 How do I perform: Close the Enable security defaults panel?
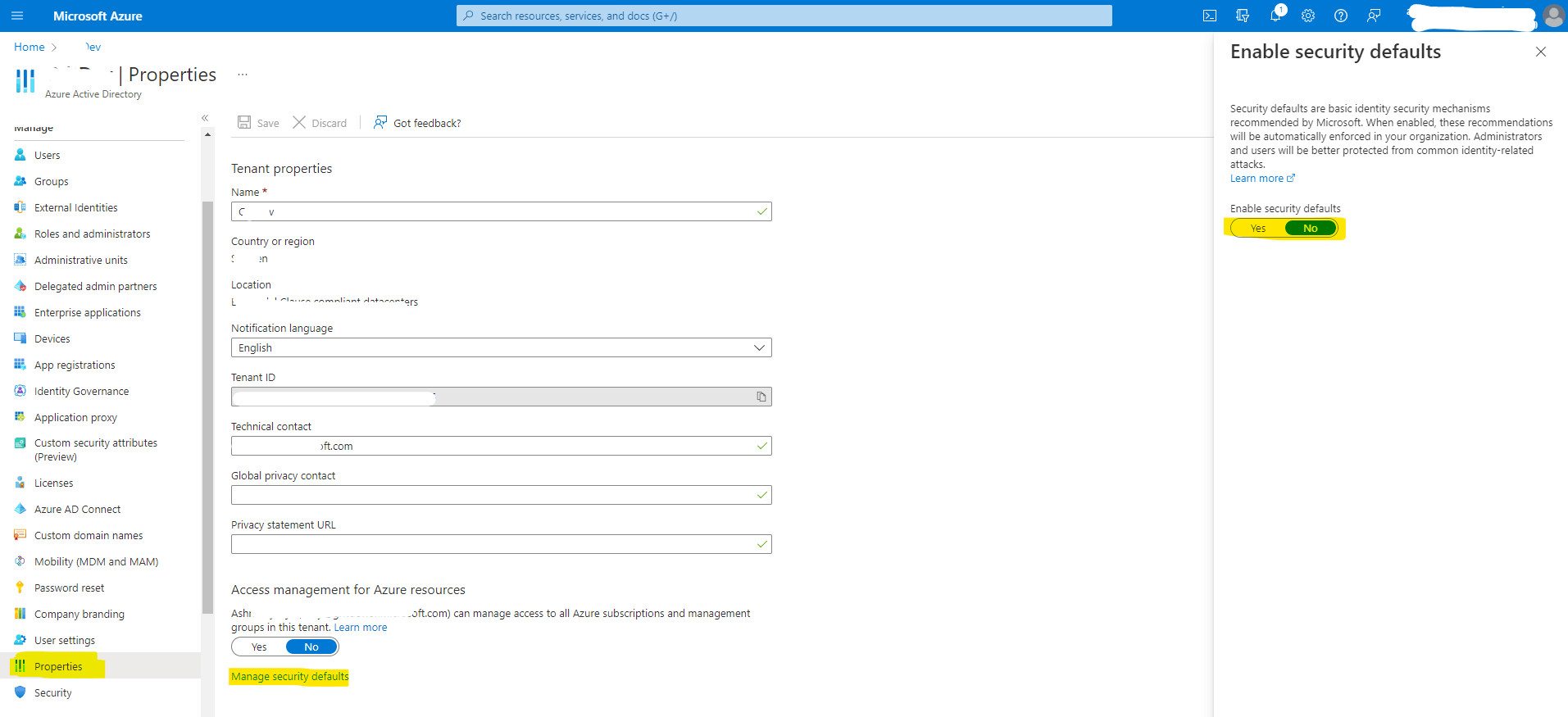(1541, 52)
